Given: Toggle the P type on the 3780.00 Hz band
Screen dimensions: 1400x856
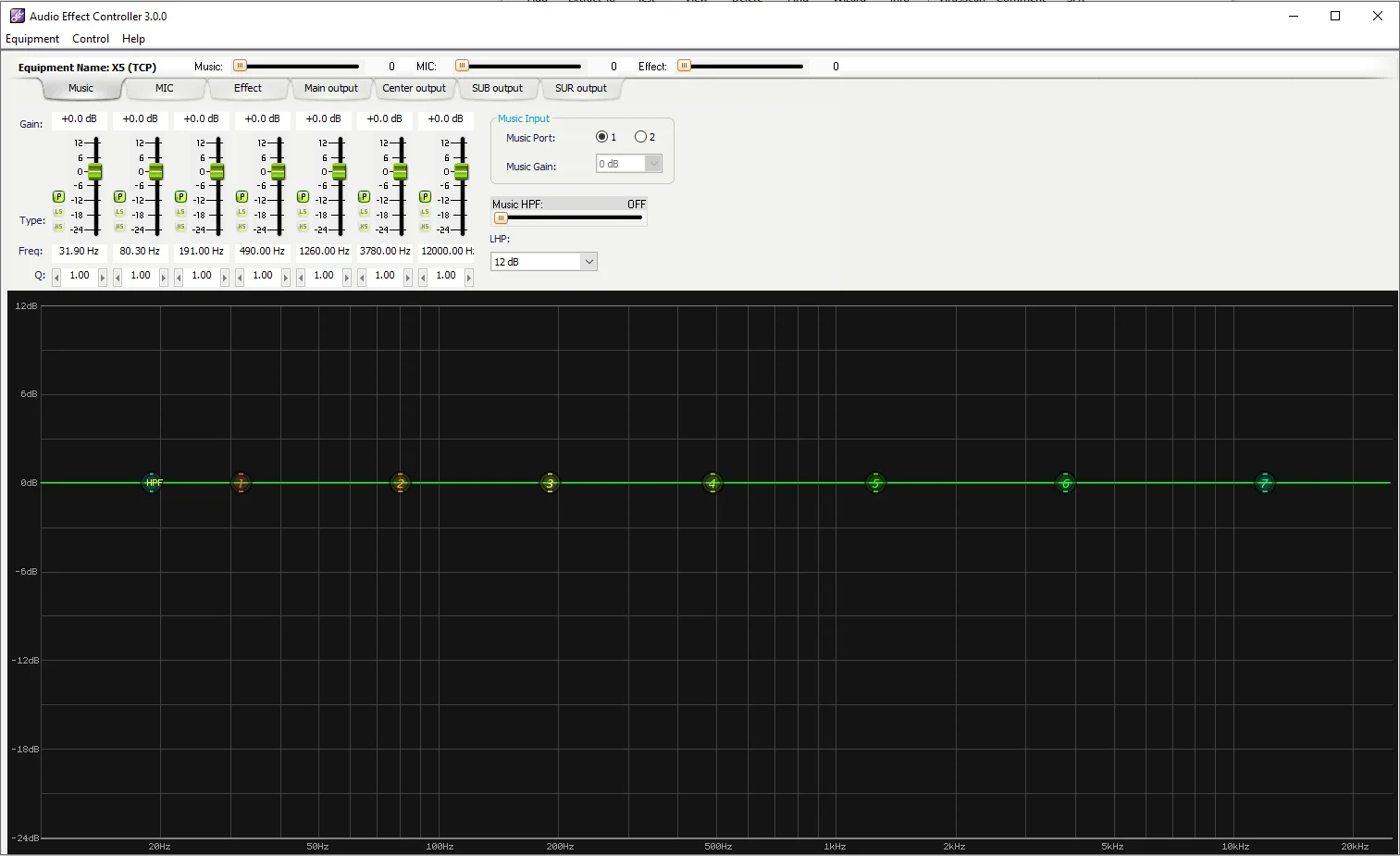Looking at the screenshot, I should click(x=364, y=197).
